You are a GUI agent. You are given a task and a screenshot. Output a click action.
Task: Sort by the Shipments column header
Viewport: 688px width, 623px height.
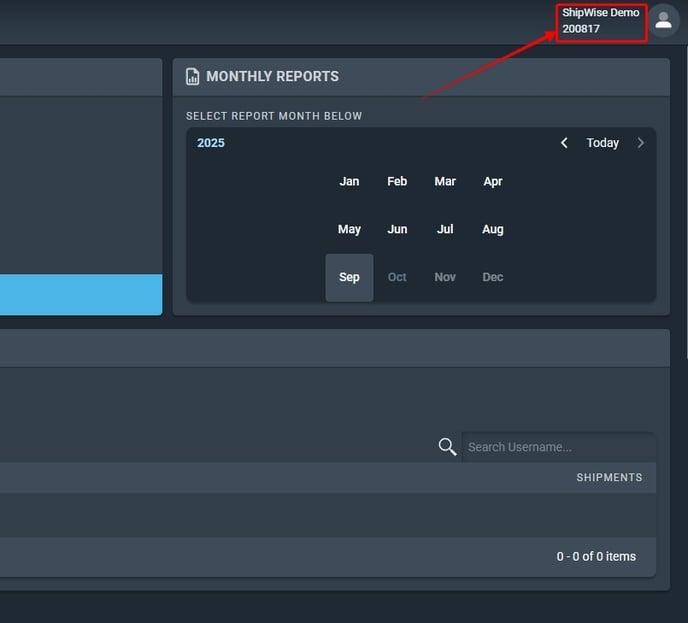pyautogui.click(x=609, y=478)
